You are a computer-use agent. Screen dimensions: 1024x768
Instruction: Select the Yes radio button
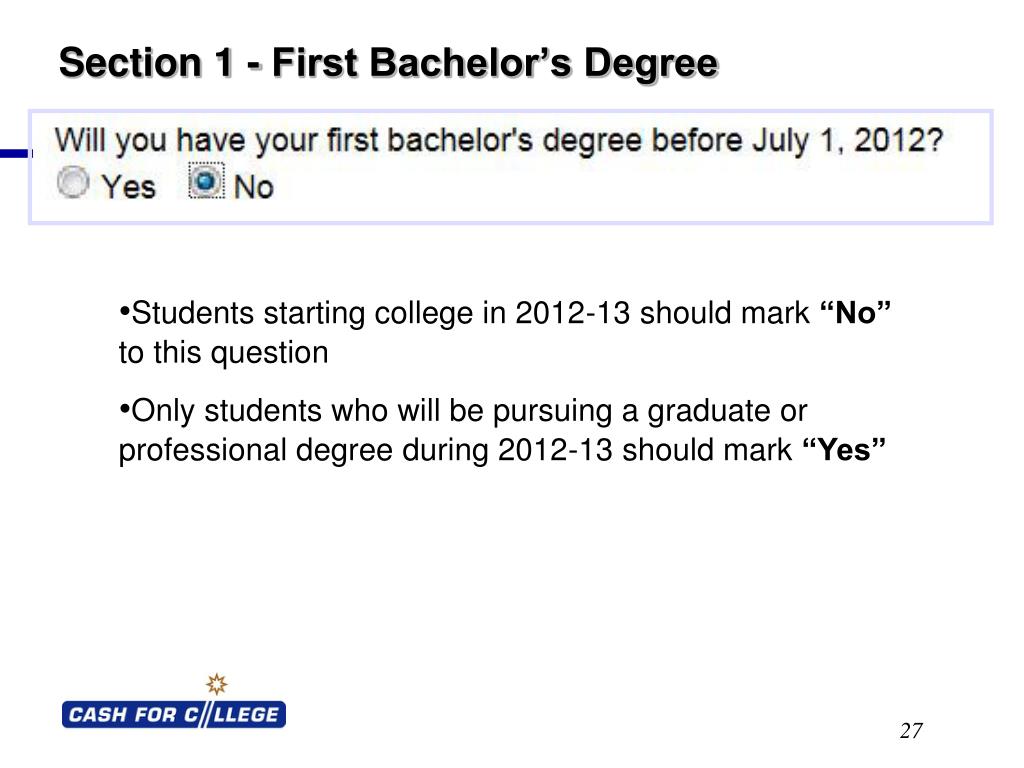tap(72, 182)
